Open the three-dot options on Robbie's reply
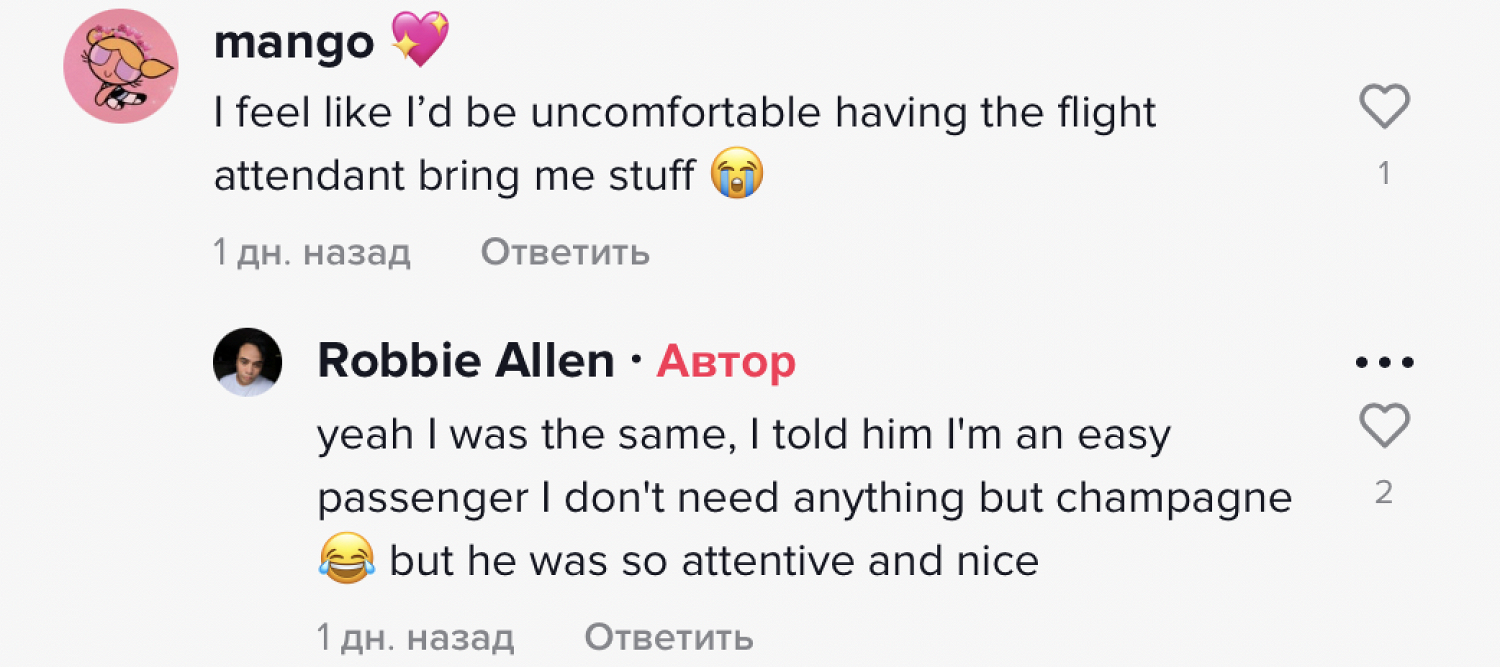 (1385, 362)
